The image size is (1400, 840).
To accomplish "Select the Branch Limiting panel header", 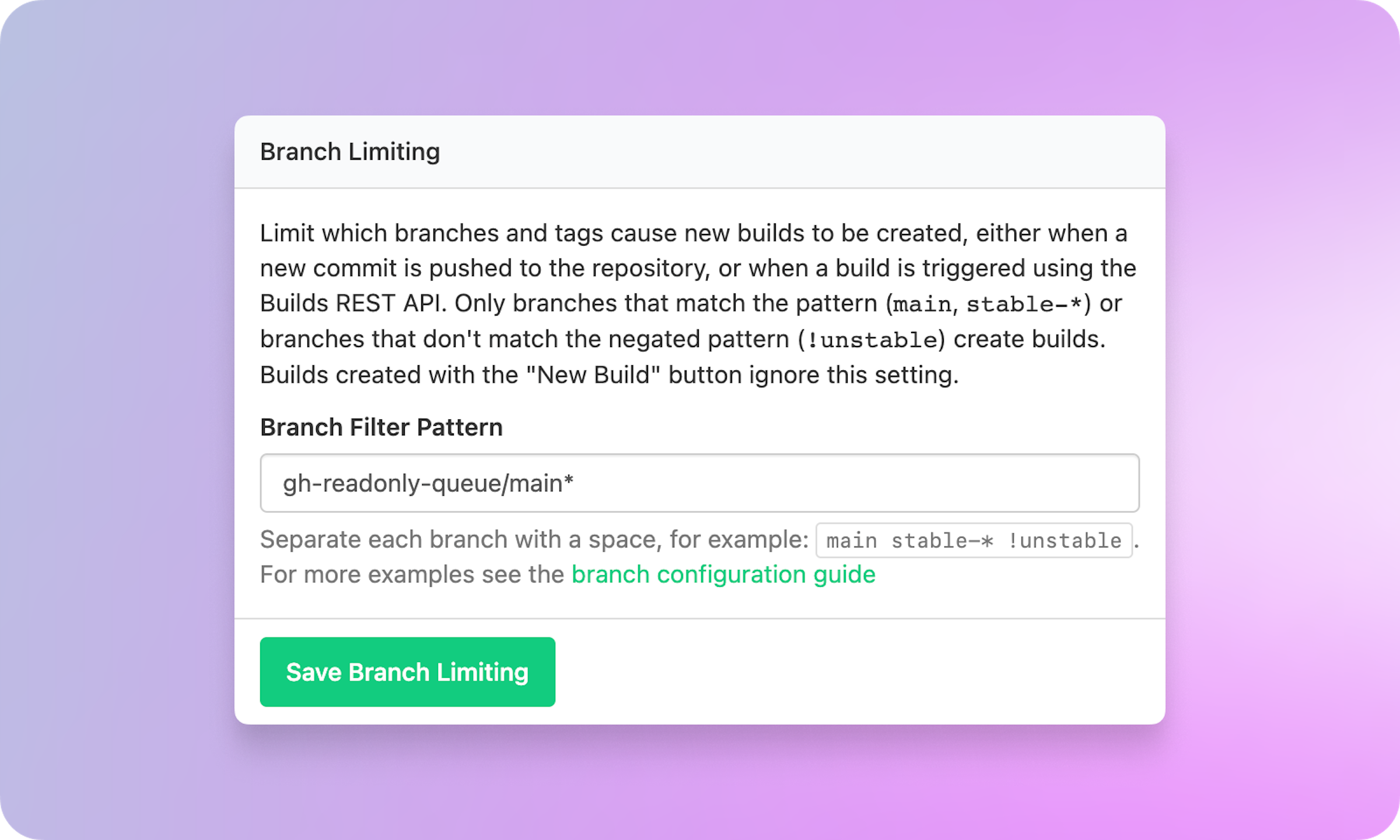I will [x=349, y=150].
